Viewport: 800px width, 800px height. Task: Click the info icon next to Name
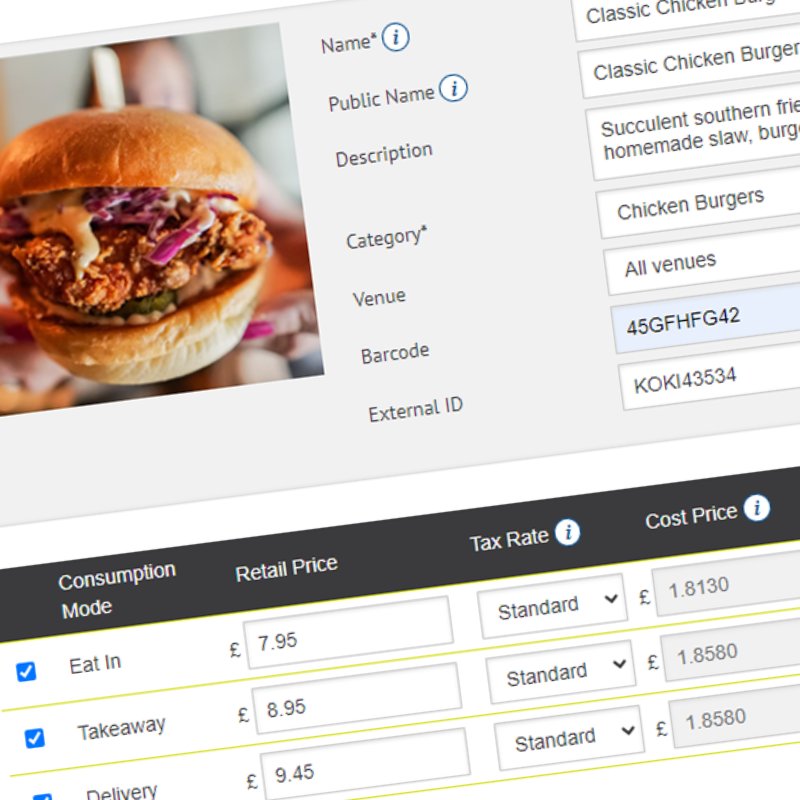(396, 39)
